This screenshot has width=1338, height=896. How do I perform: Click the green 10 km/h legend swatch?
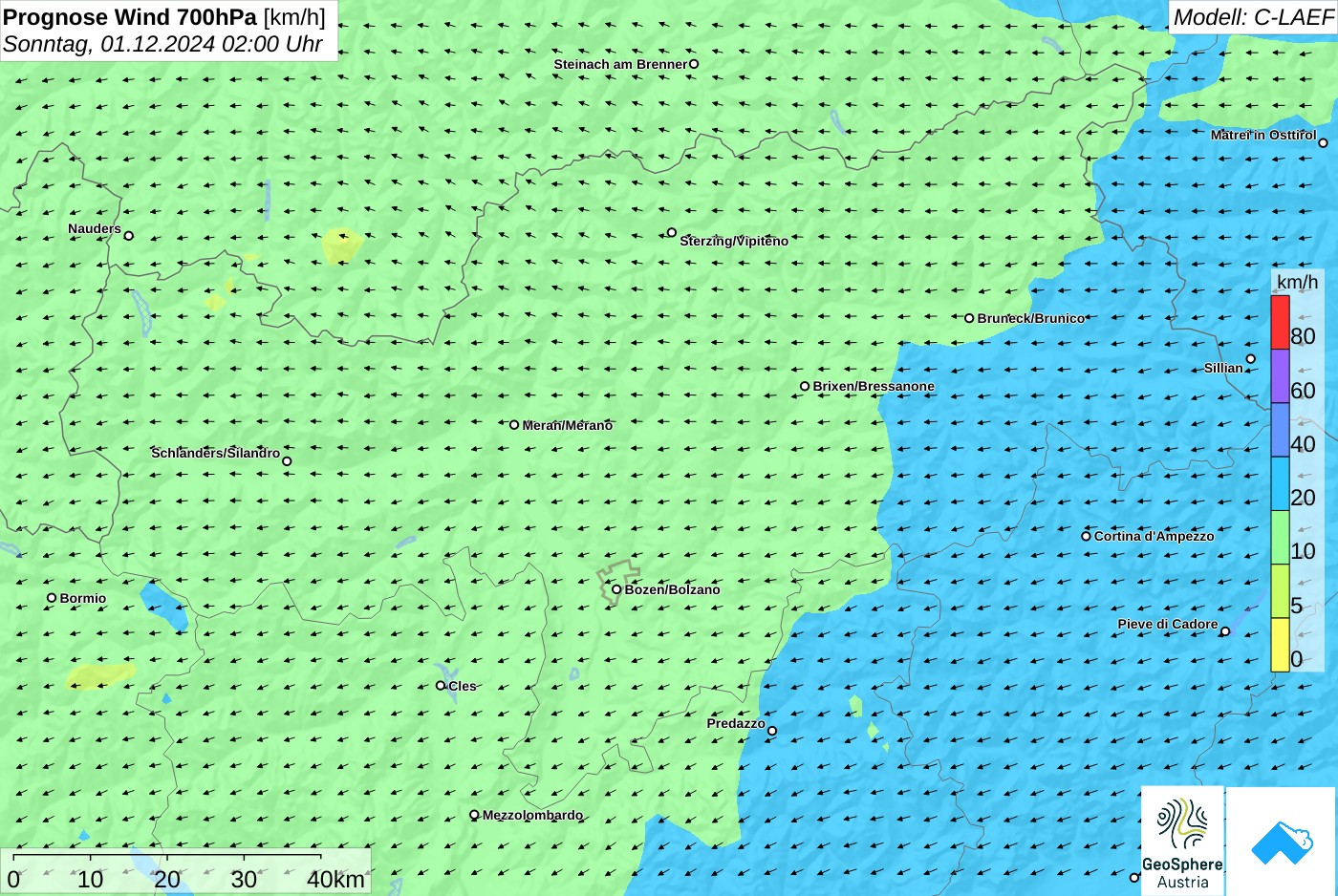[1280, 538]
